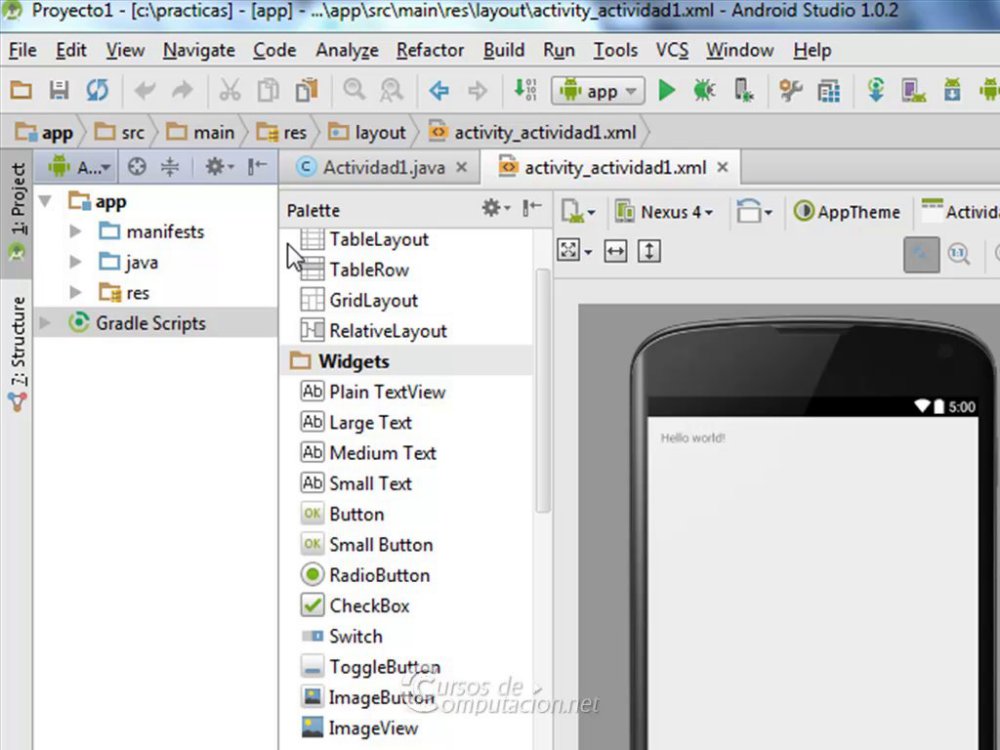
Task: Hide Project panel with the arrow-bar icon
Action: [257, 167]
